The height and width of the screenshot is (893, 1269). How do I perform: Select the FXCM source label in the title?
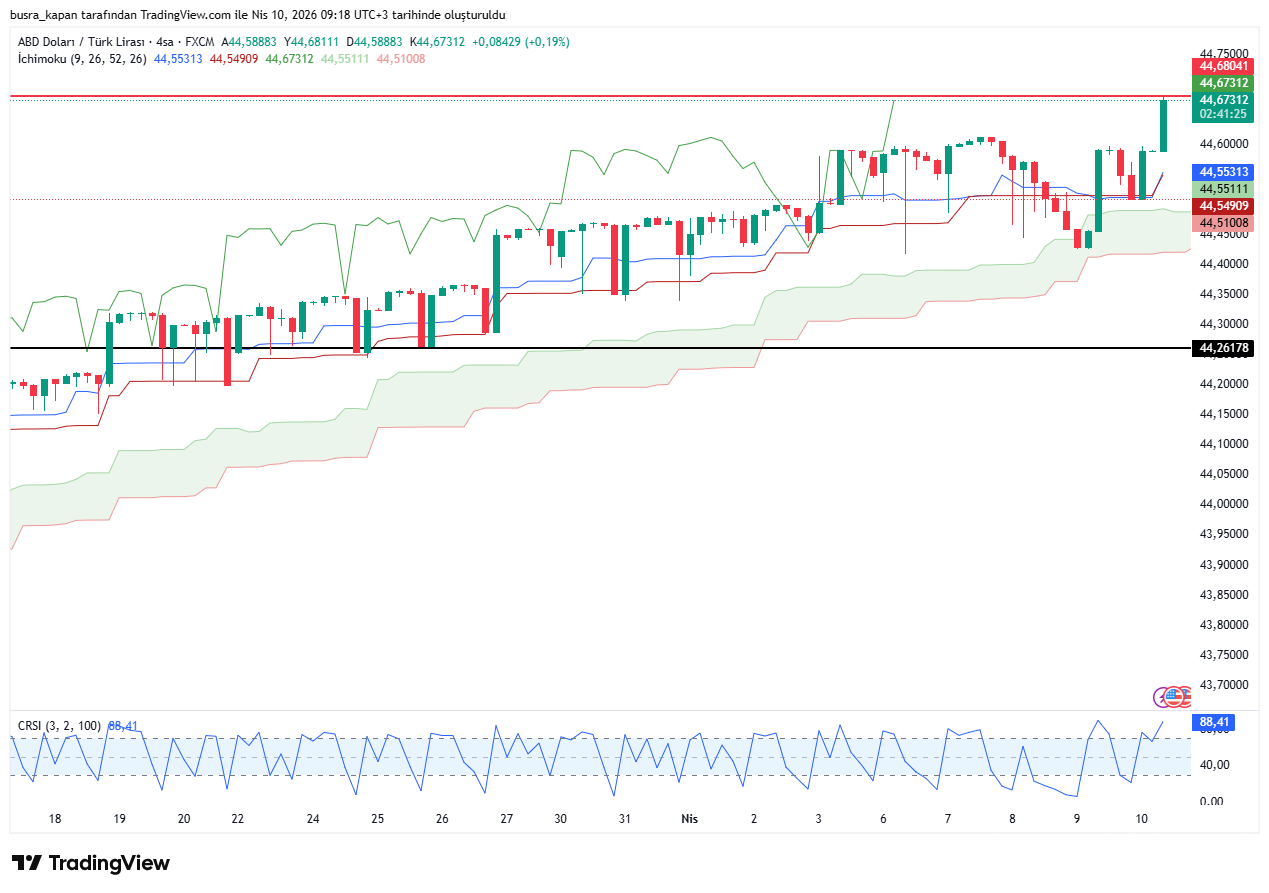point(199,42)
